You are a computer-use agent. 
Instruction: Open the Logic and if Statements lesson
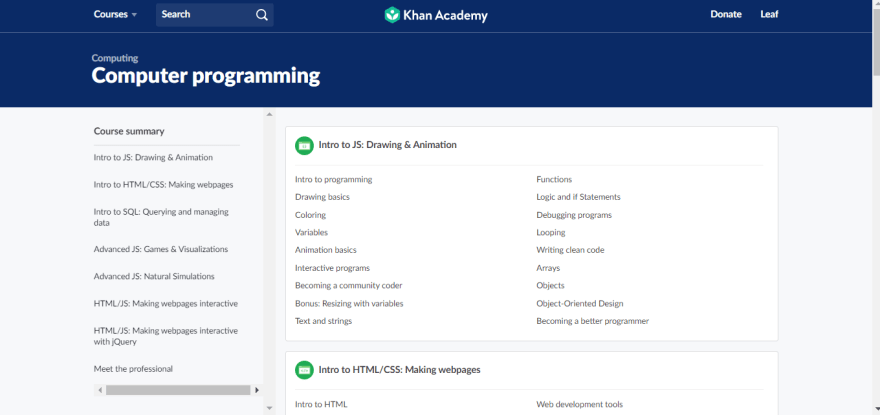tap(578, 197)
